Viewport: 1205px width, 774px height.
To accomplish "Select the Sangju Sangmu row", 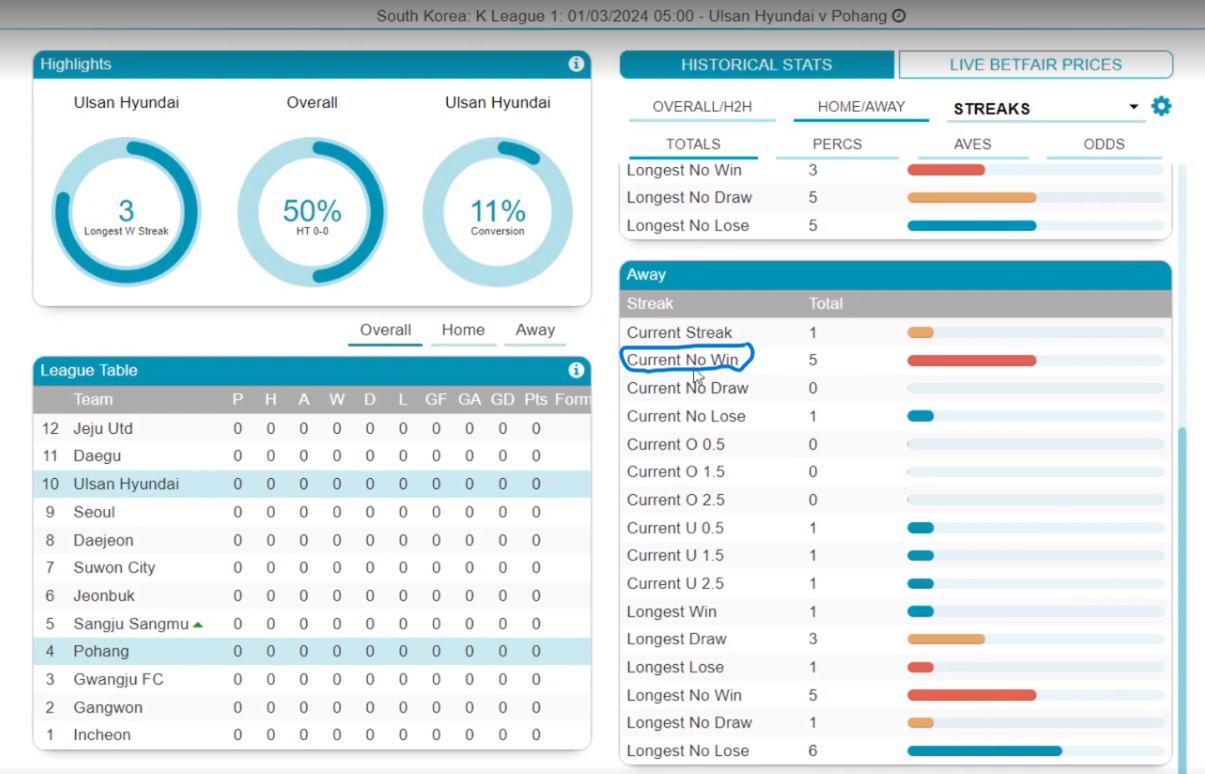I will coord(312,624).
